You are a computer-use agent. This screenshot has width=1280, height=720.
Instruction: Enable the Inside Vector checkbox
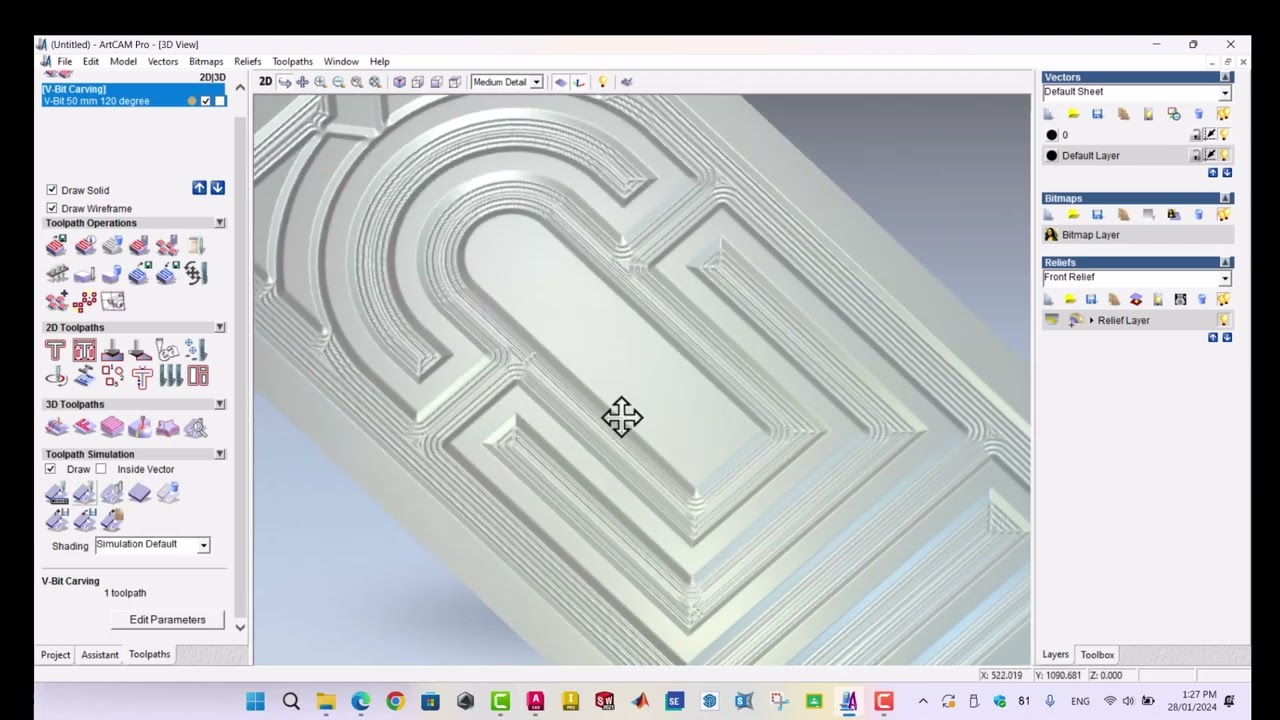101,469
